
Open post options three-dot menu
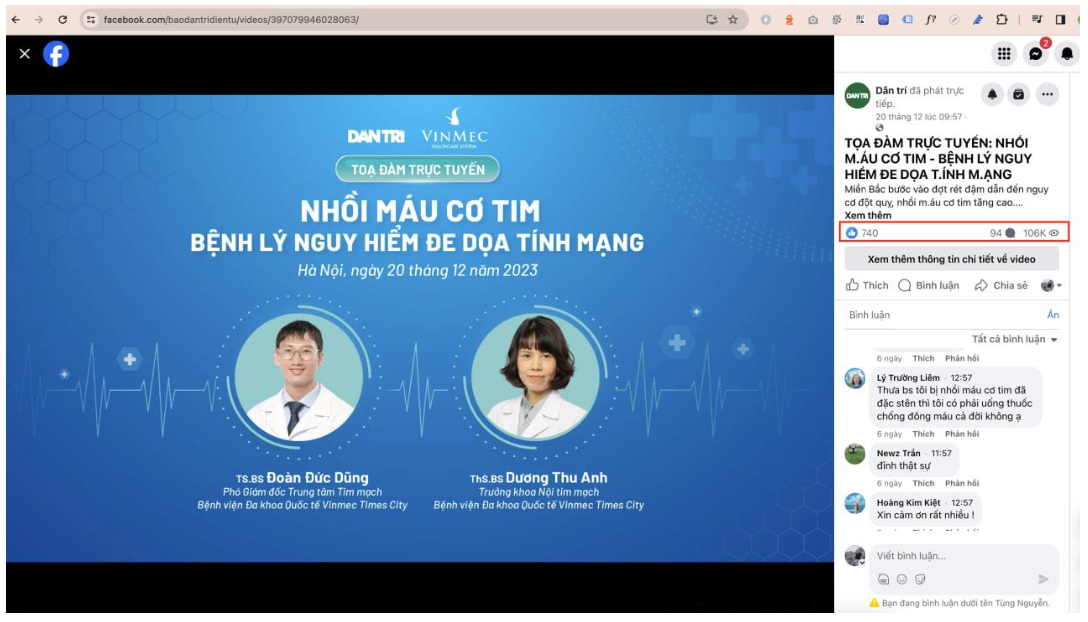coord(1047,94)
